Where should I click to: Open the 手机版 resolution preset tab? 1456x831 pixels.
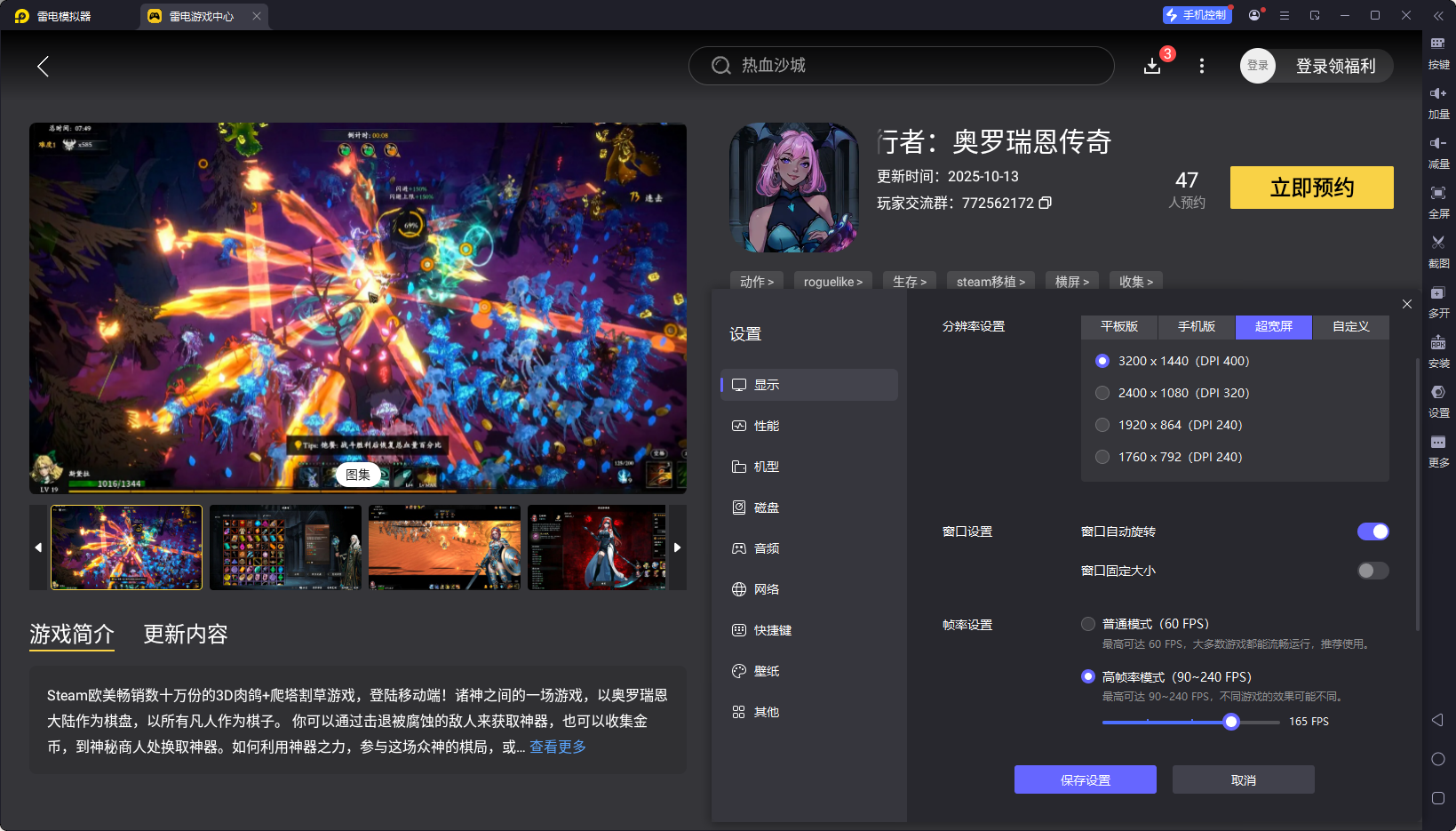1196,327
